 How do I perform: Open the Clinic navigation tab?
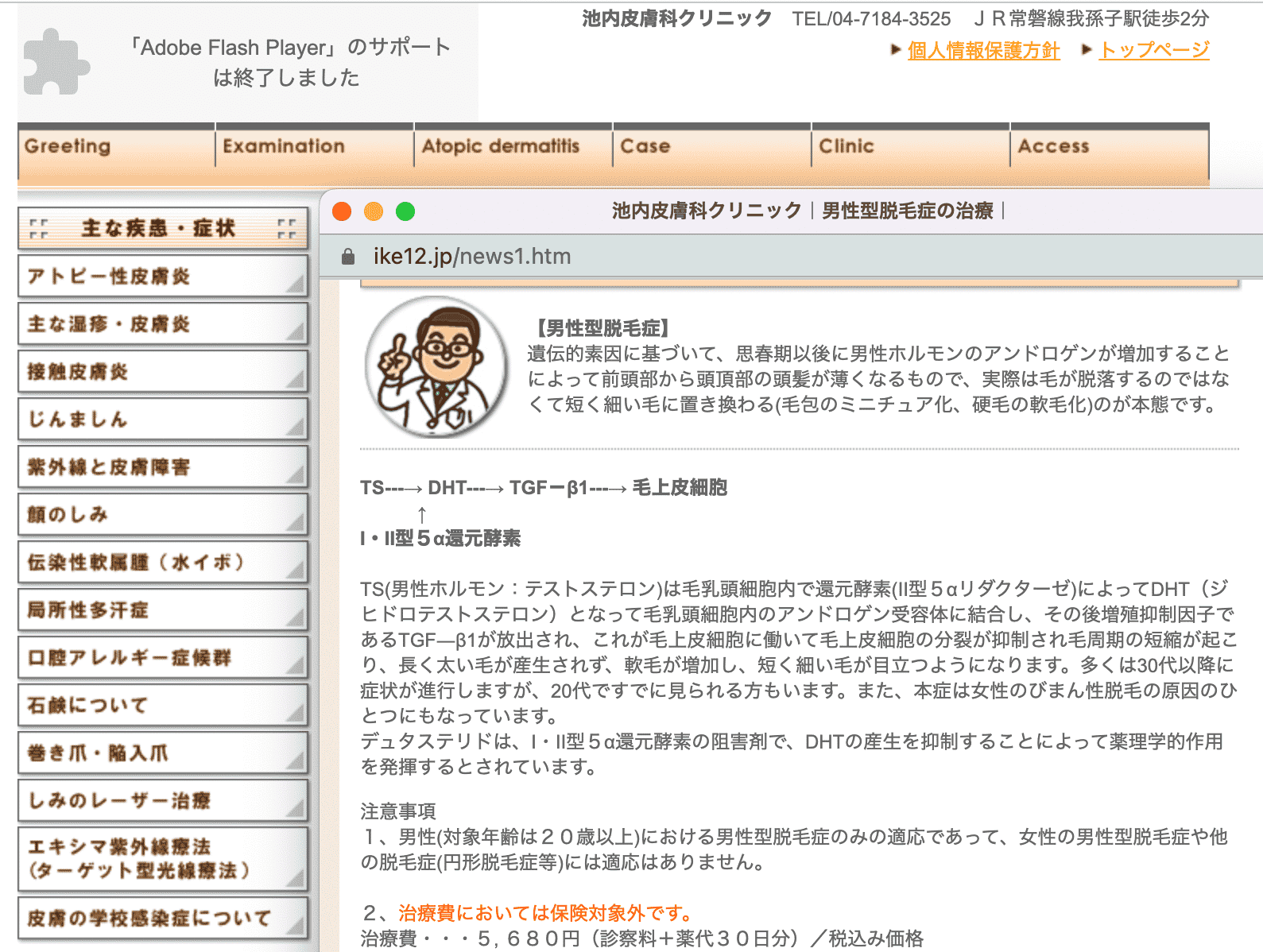pyautogui.click(x=911, y=147)
